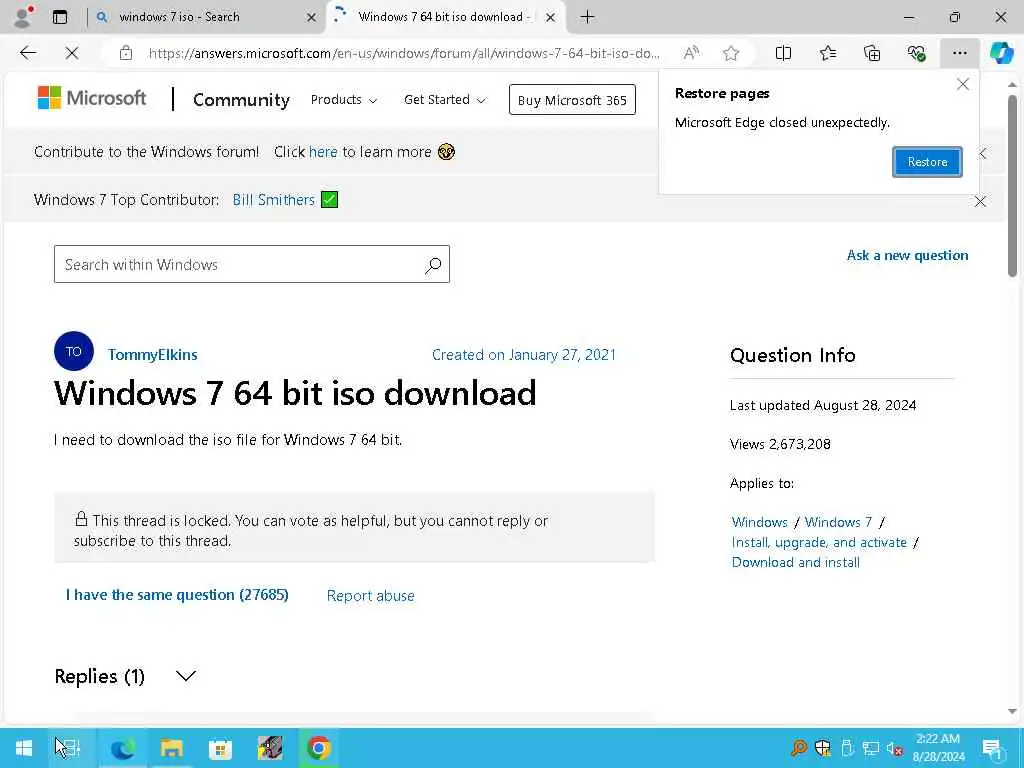Screen dimensions: 1024x768
Task: Open the TommyElkins profile link
Action: point(153,355)
